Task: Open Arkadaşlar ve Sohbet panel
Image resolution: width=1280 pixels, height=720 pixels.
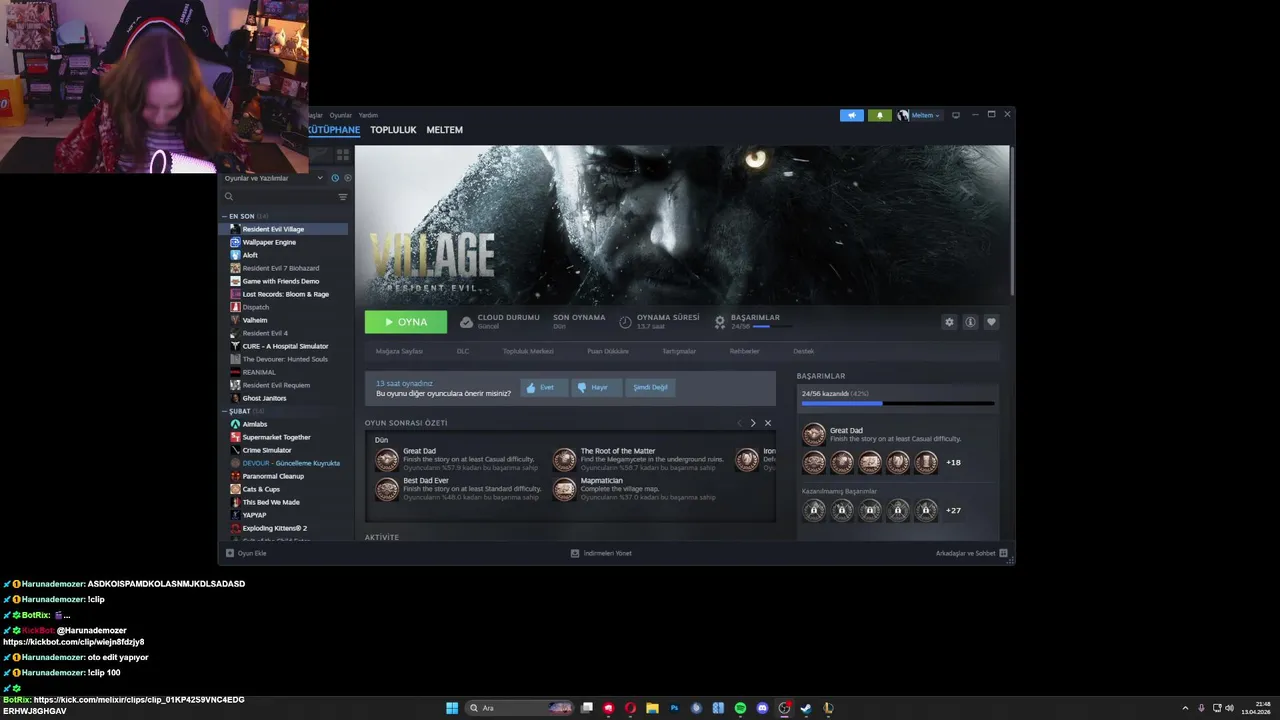Action: (x=970, y=553)
